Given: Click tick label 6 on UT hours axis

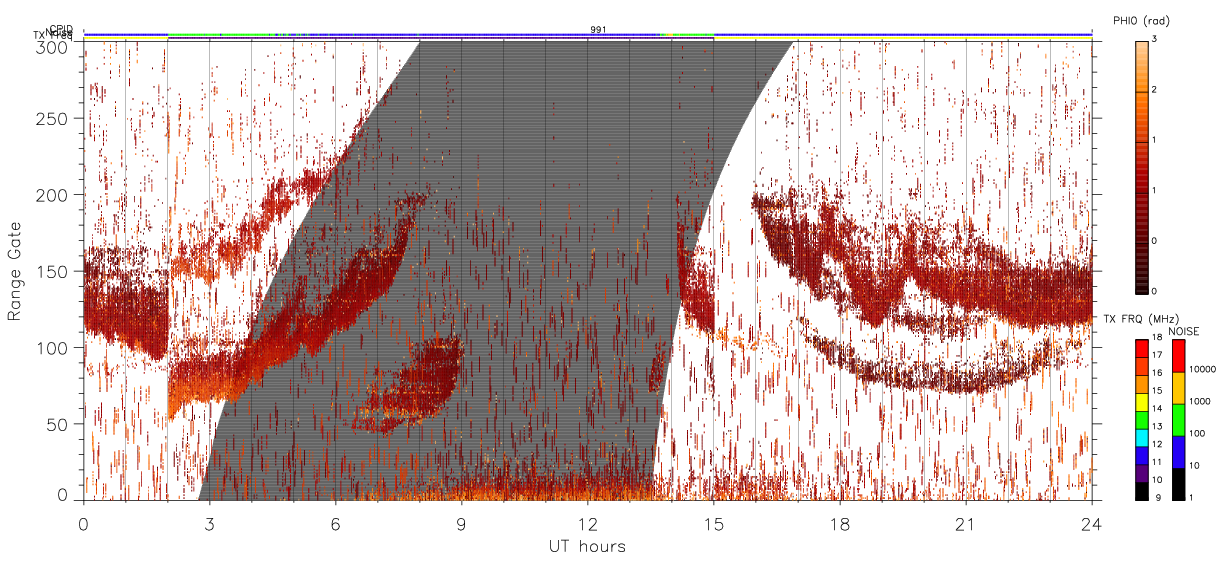Looking at the screenshot, I should point(335,523).
